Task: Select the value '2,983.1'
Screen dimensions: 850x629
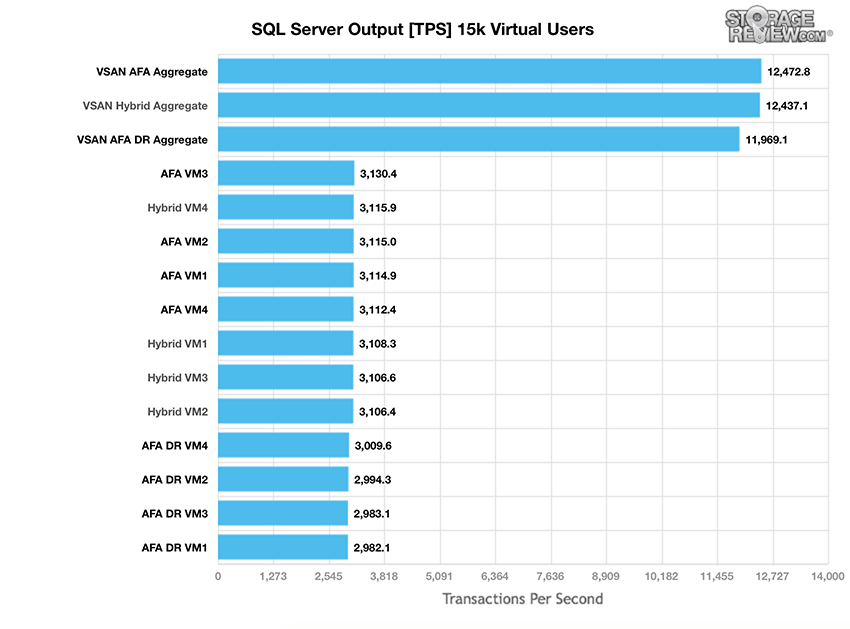Action: (372, 514)
